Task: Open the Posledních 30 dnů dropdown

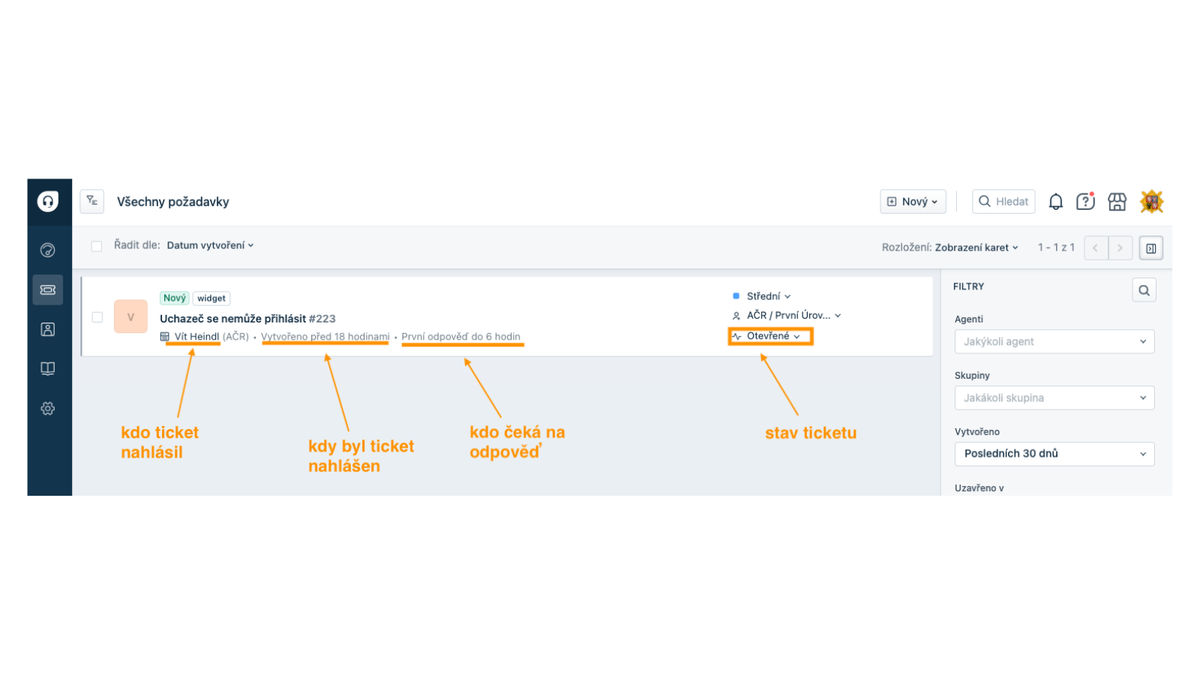Action: 1054,454
